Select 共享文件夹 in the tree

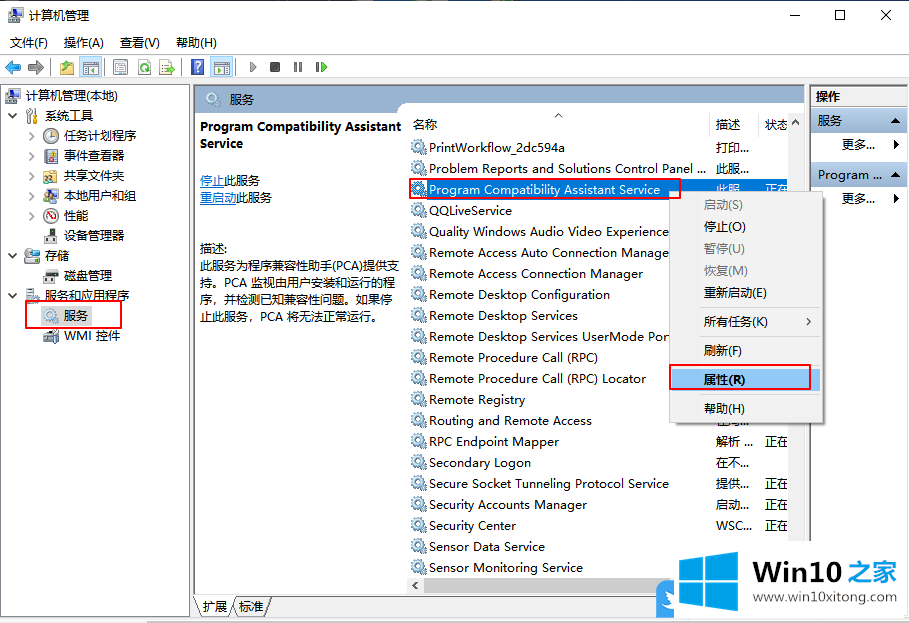pos(94,176)
